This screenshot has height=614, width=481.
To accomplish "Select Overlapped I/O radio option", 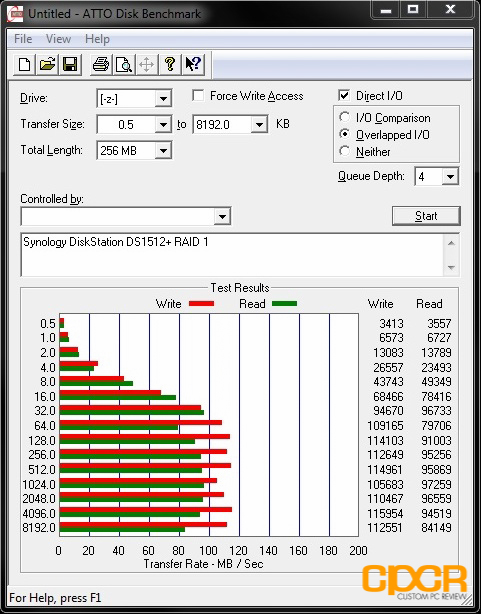I will tap(344, 134).
